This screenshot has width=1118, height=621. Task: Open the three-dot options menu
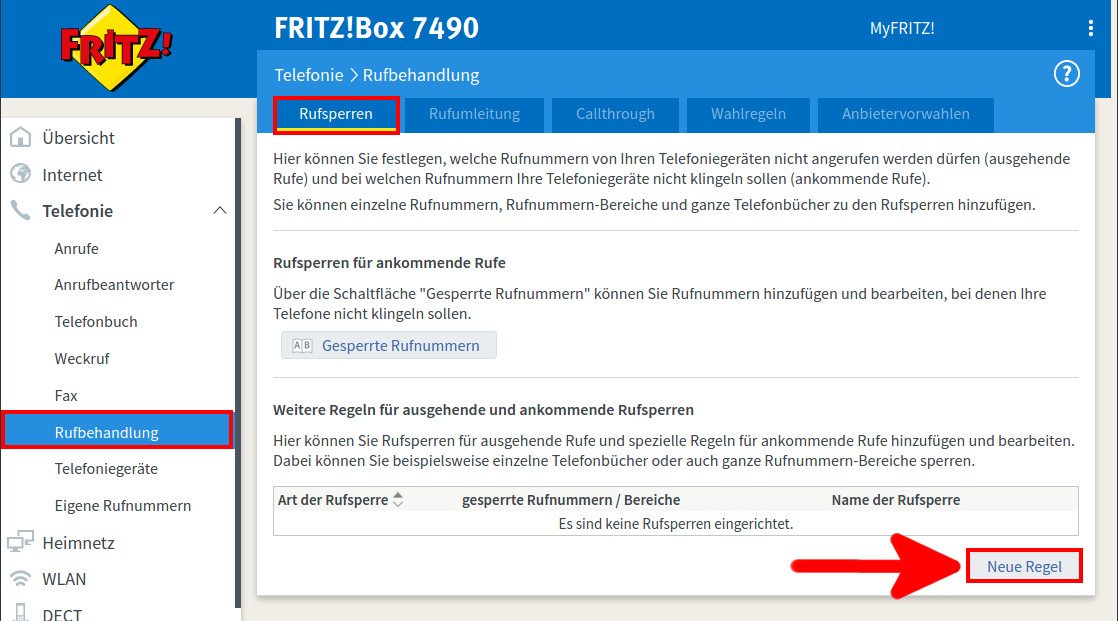[1090, 28]
